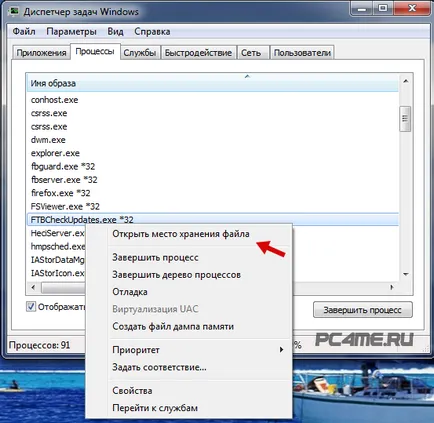
Task: Select the IAStorIcon process row
Action: (57, 273)
